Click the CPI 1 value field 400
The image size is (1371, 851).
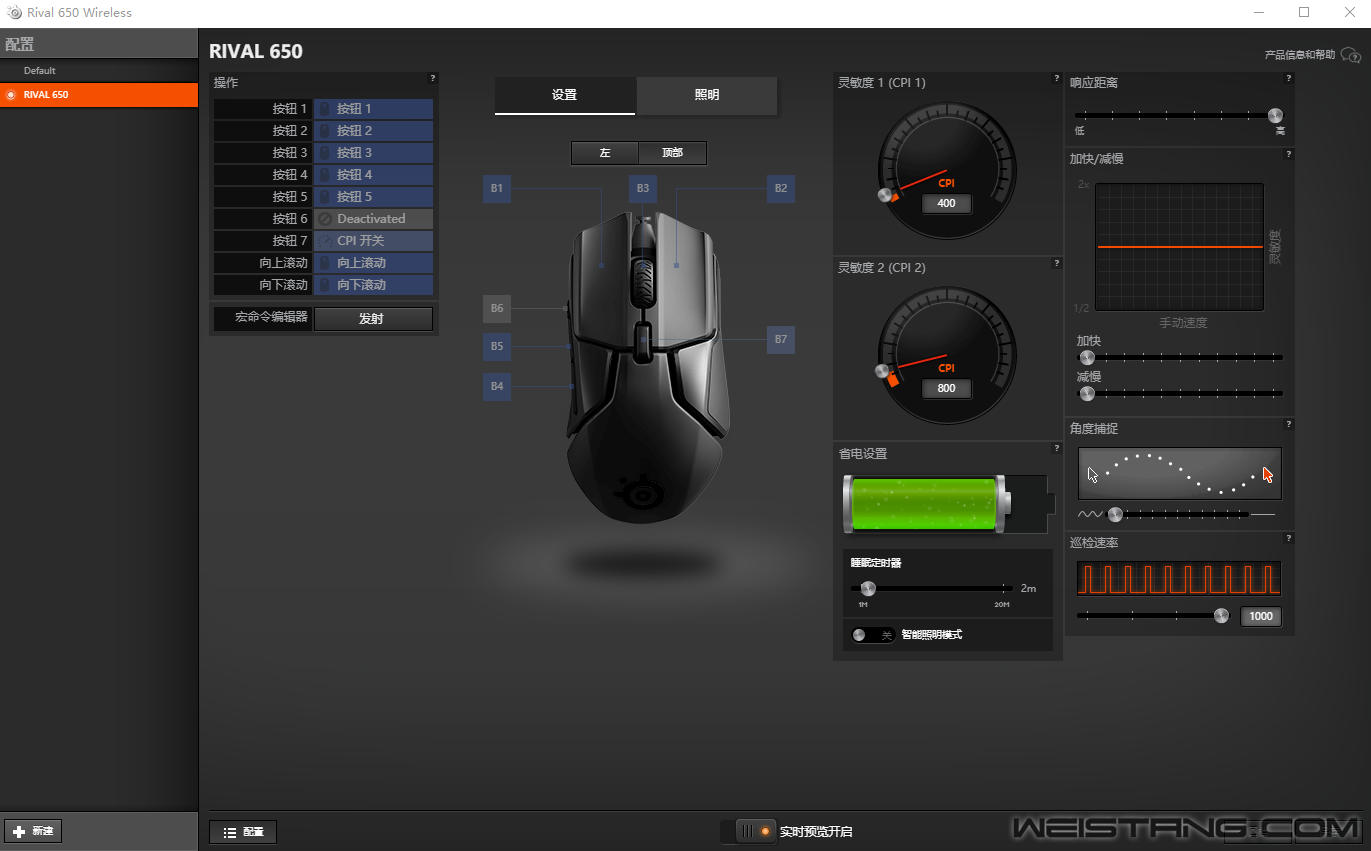pyautogui.click(x=946, y=203)
